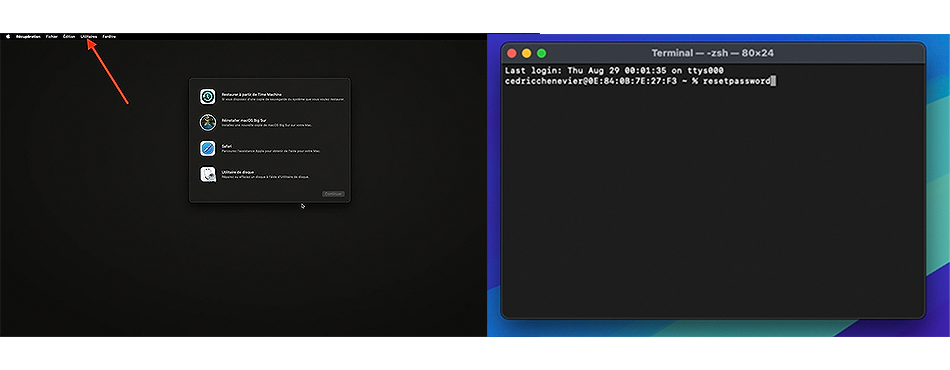Viewport: 950px width, 370px height.
Task: Open the Apple menu in the recovery menu bar
Action: tap(8, 36)
